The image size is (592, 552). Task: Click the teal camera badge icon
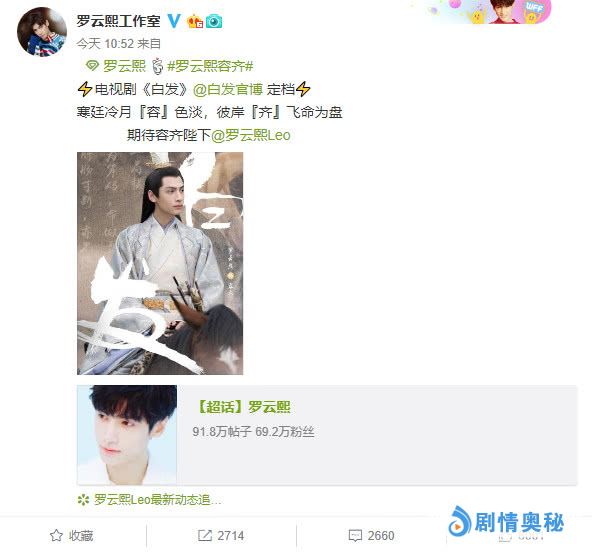point(214,21)
